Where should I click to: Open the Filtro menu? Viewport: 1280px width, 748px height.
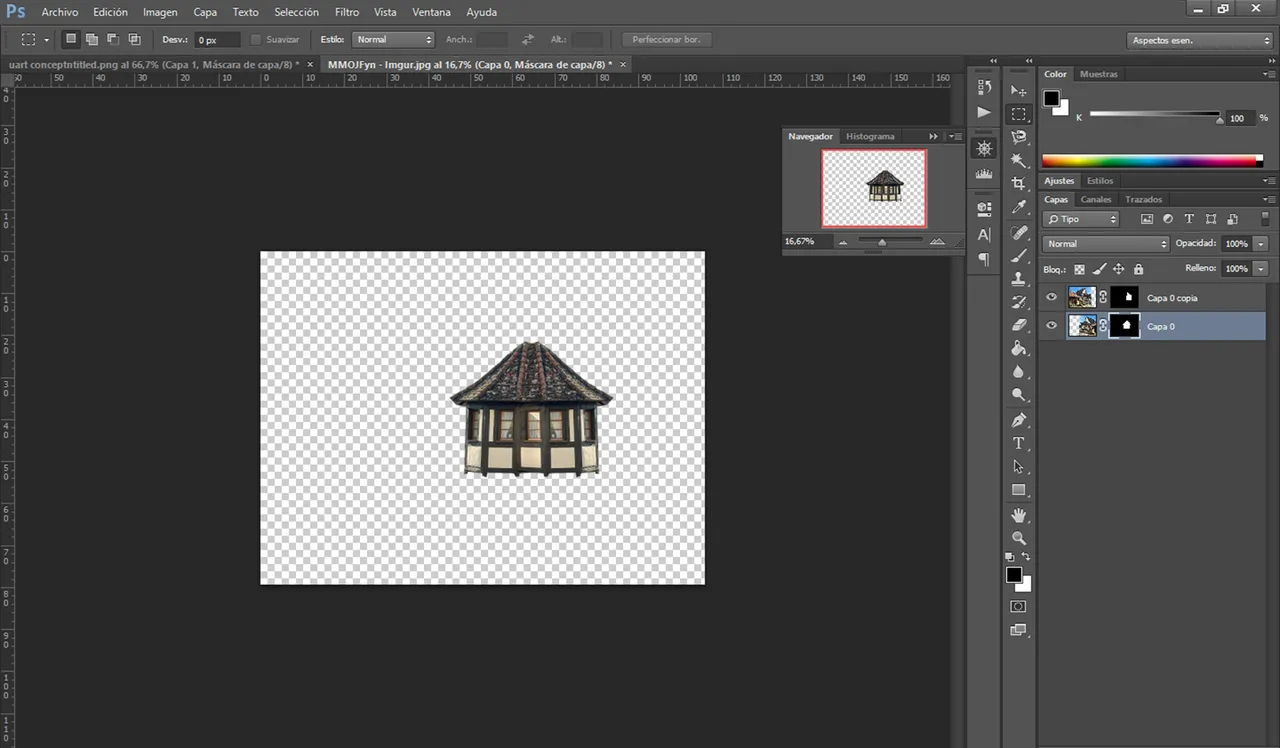coord(347,12)
